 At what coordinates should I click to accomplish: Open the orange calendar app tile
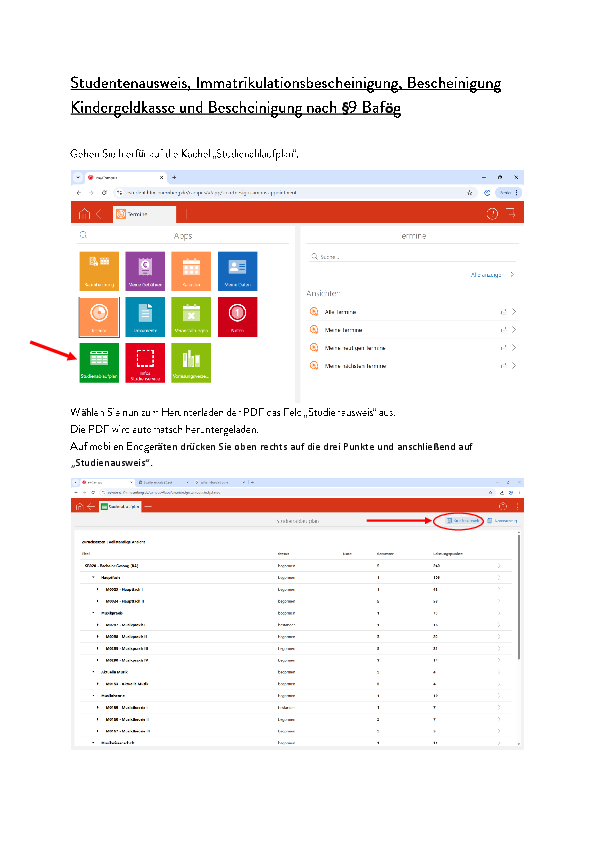click(x=191, y=271)
